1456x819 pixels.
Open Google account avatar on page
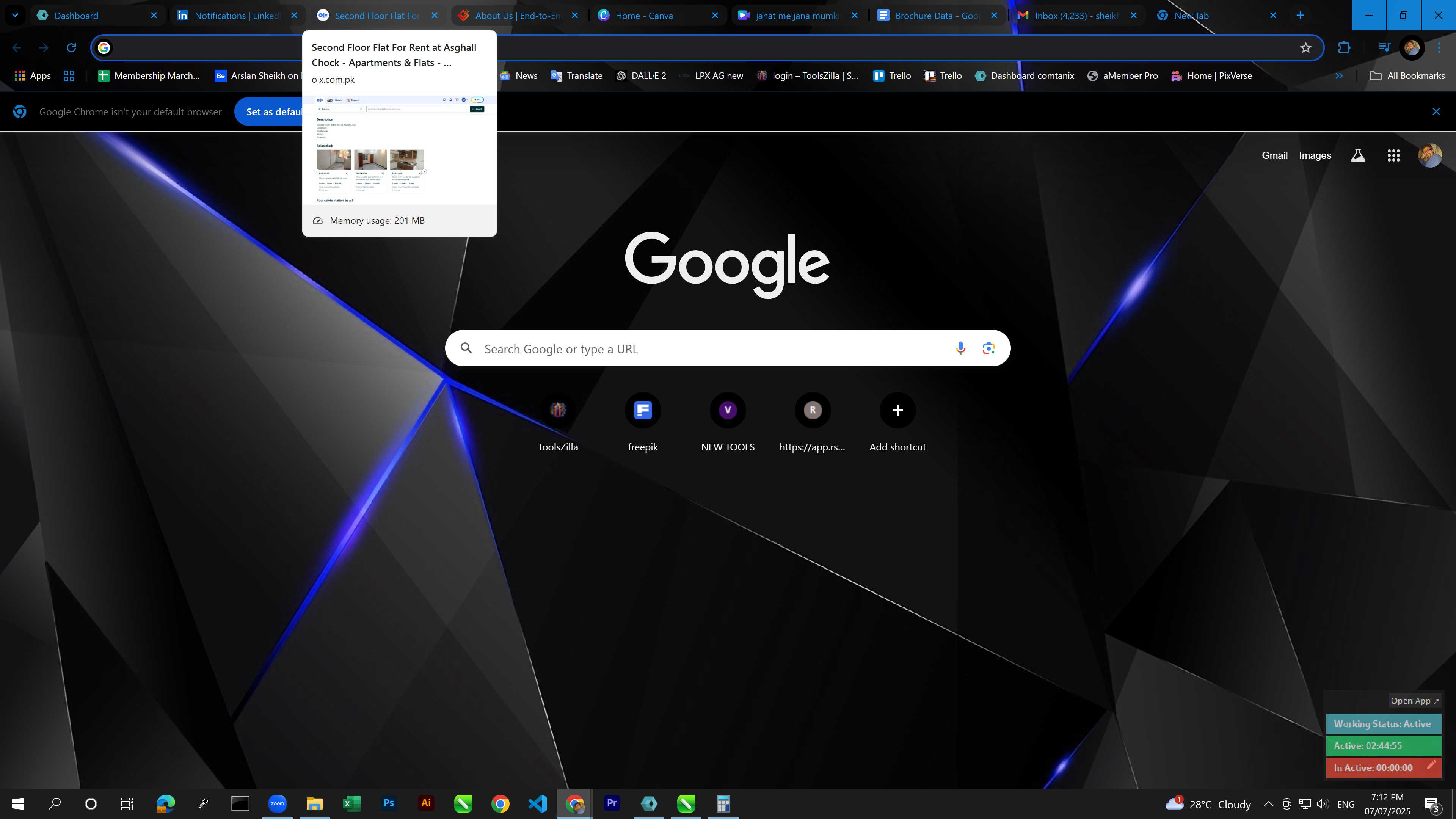coord(1430,155)
